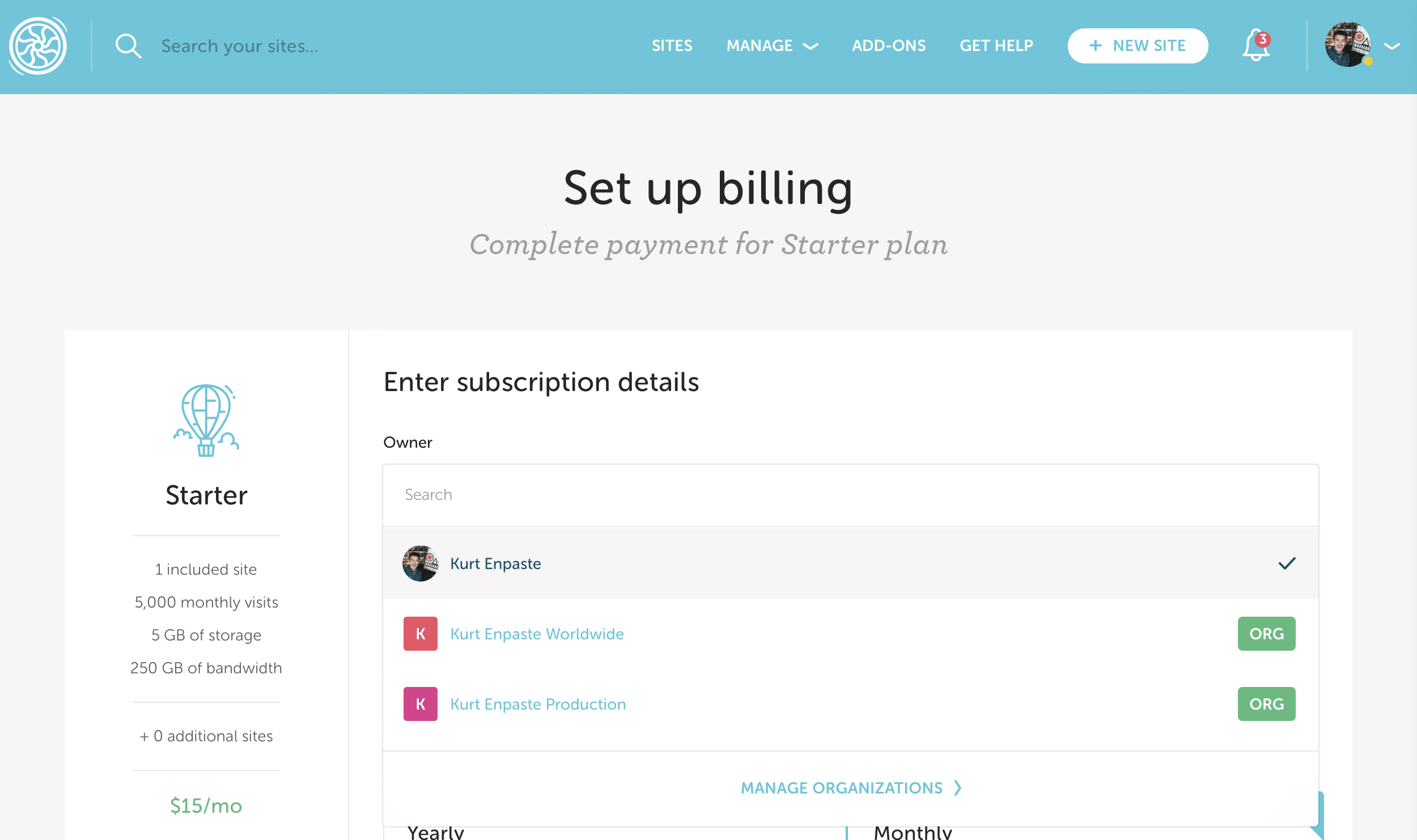The width and height of the screenshot is (1417, 840).
Task: Click Kurt Enpaste's avatar in owner list
Action: coord(420,563)
